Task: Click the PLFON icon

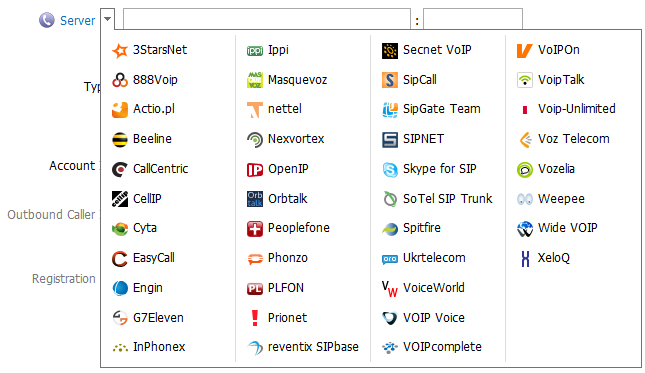Action: pyautogui.click(x=255, y=288)
